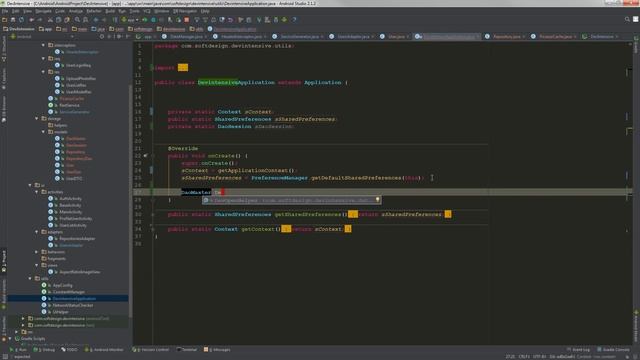Screen dimensions: 640x360
Task: Click the Replace toolbar icon
Action: (85, 20)
